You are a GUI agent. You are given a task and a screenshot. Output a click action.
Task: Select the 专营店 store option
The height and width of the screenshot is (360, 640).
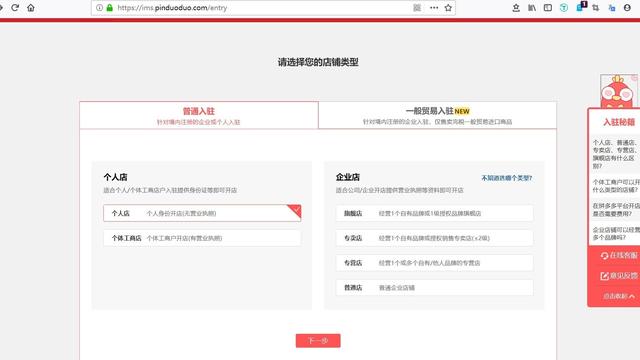click(x=434, y=263)
